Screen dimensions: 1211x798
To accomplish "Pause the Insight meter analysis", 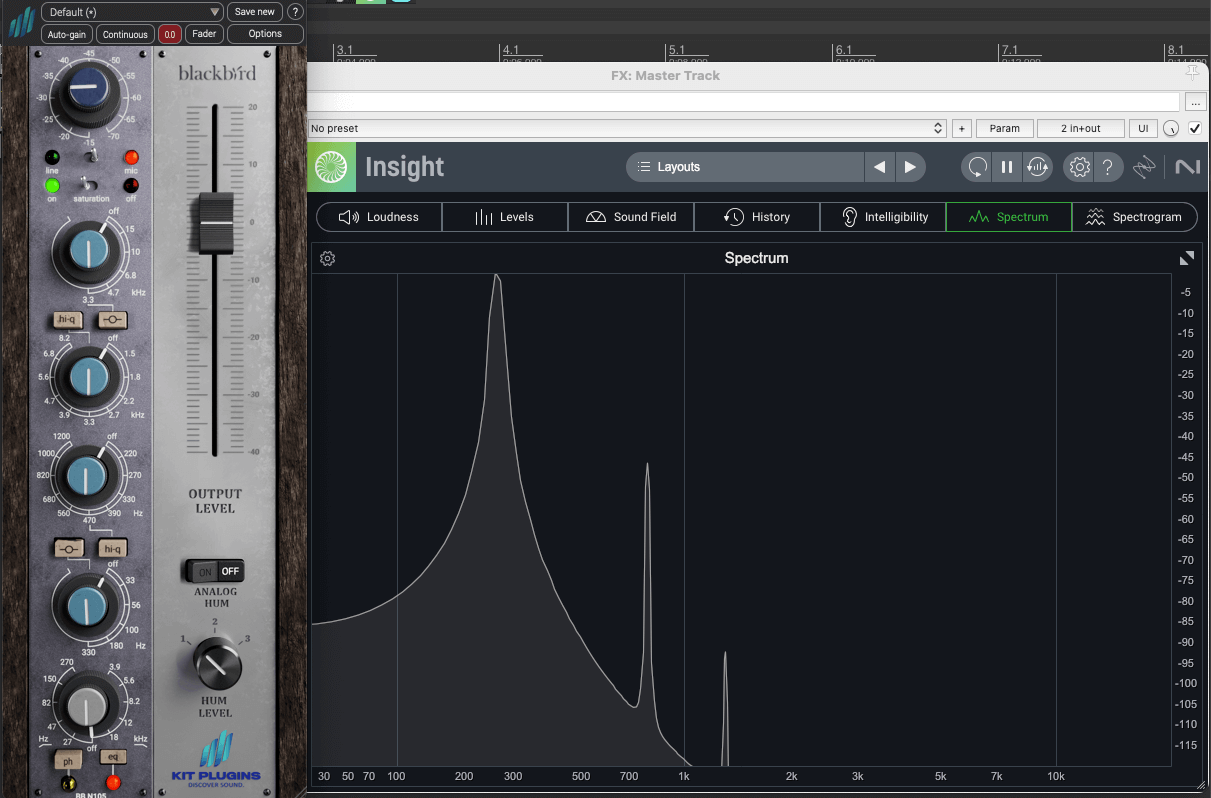I will tap(1007, 167).
